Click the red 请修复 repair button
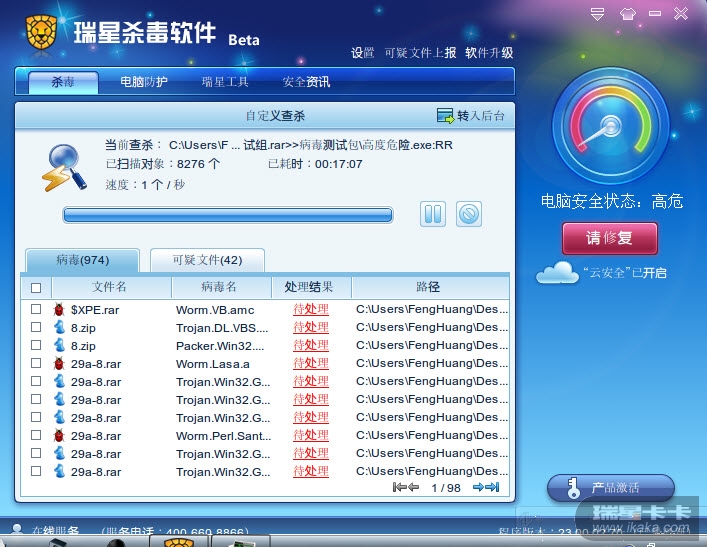The width and height of the screenshot is (707, 547). click(x=610, y=238)
